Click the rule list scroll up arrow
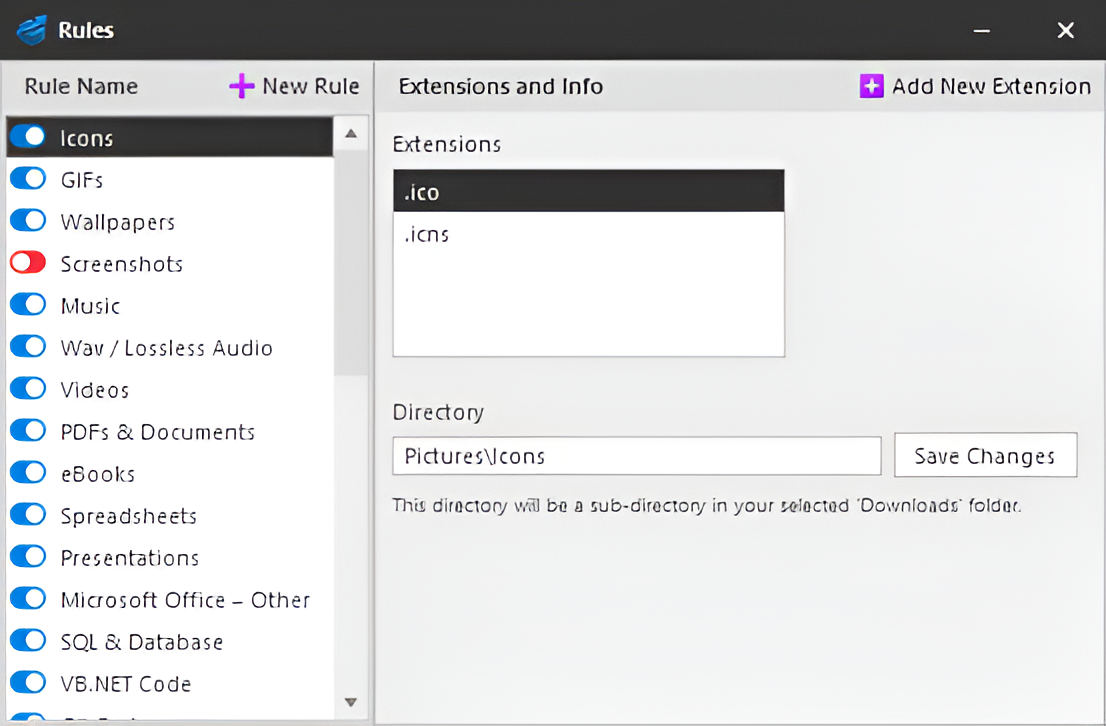 tap(351, 133)
